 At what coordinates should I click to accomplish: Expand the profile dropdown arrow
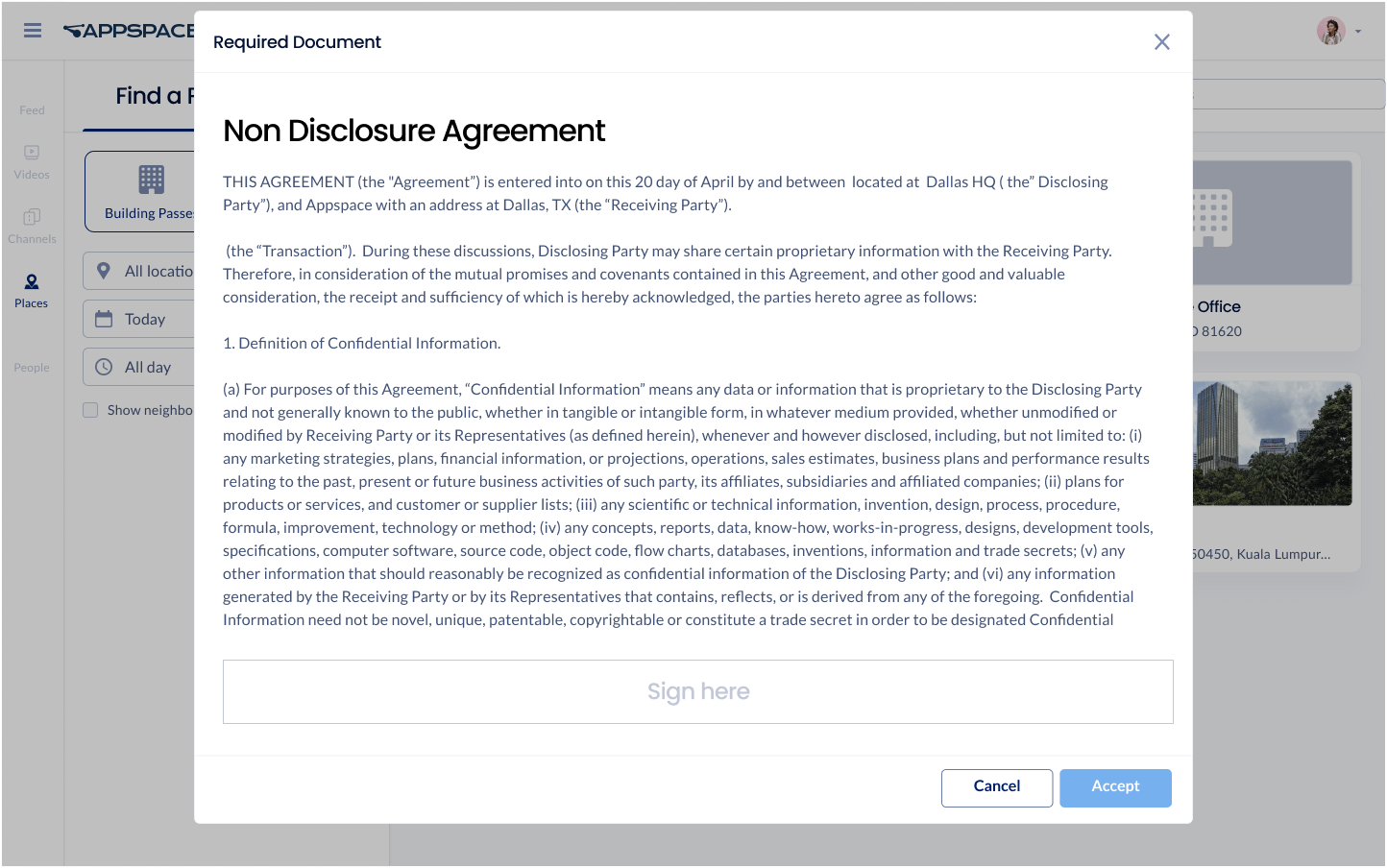1358,32
